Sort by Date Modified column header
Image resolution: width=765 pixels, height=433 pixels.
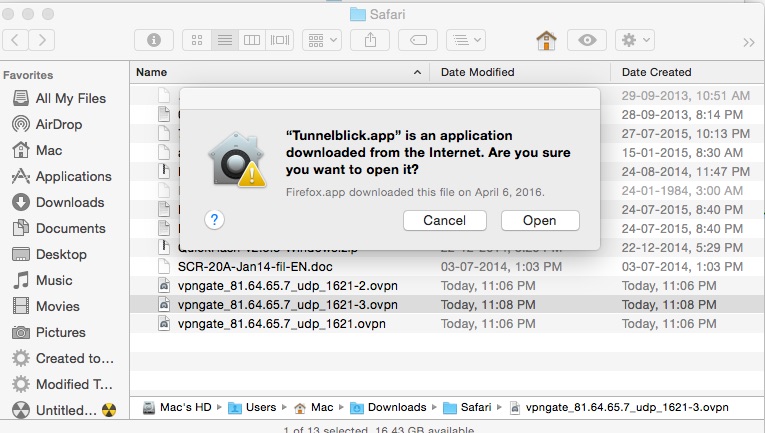pyautogui.click(x=478, y=72)
